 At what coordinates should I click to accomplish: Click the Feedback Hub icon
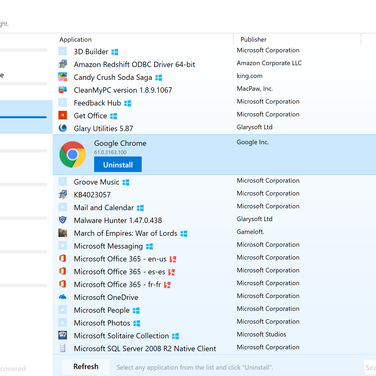(63, 103)
